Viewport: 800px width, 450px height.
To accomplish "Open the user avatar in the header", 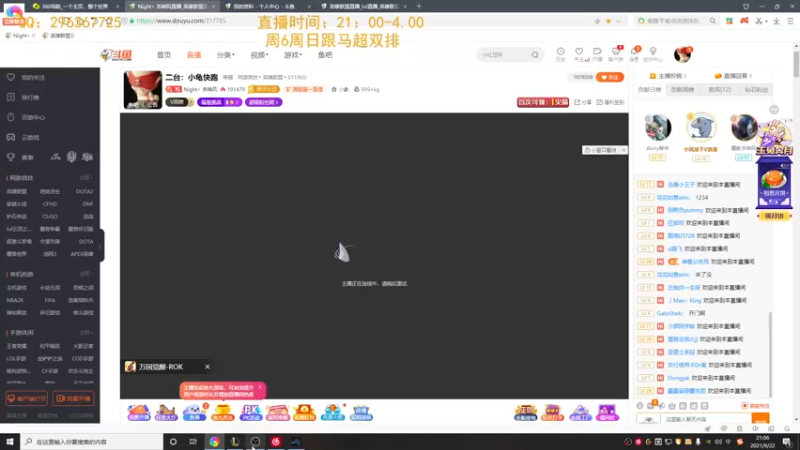I will click(682, 54).
